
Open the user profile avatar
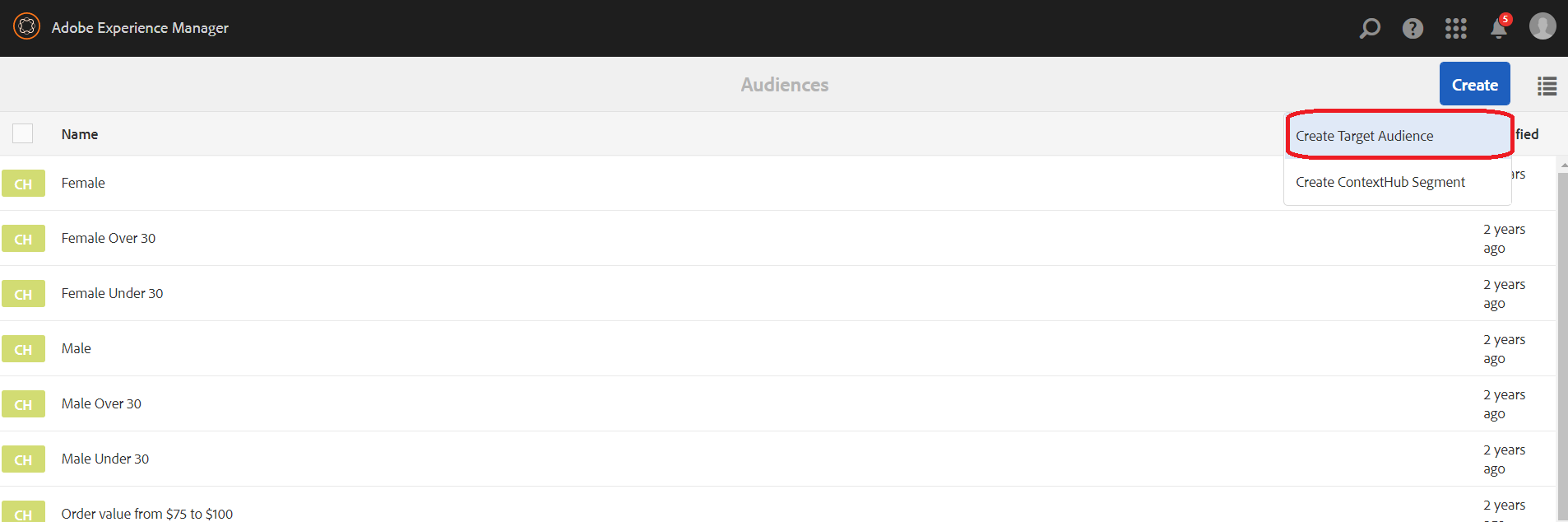point(1542,26)
